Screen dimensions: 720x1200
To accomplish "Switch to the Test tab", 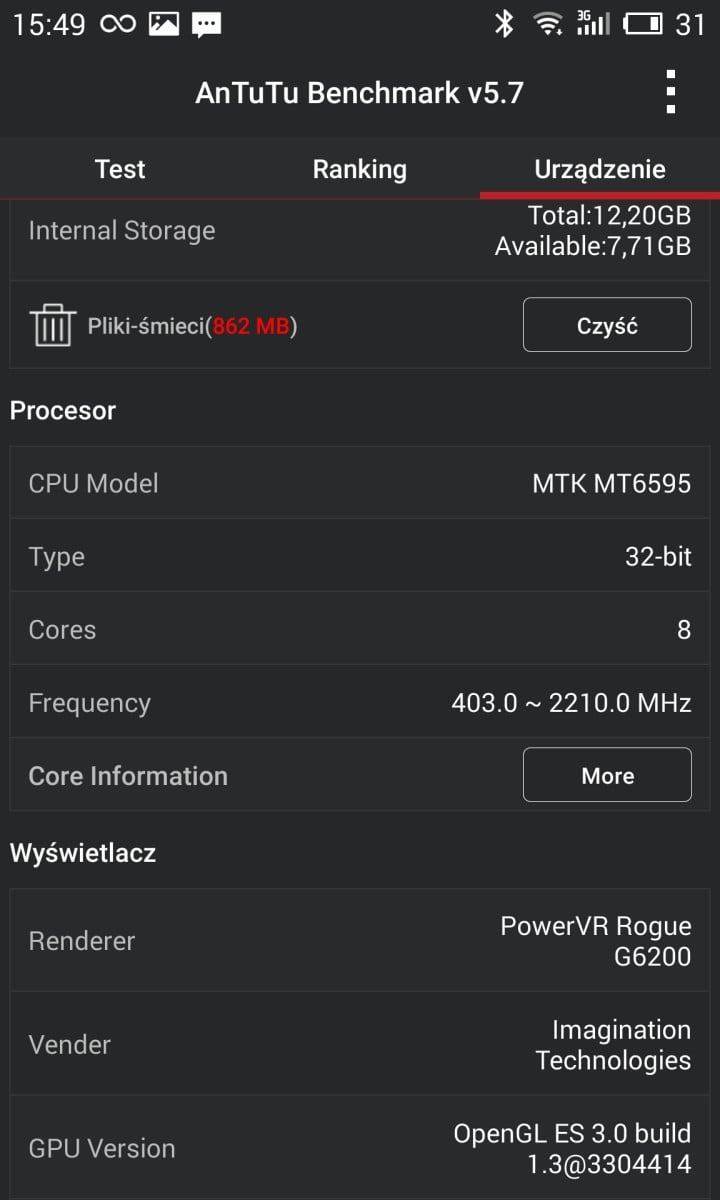I will pos(120,169).
